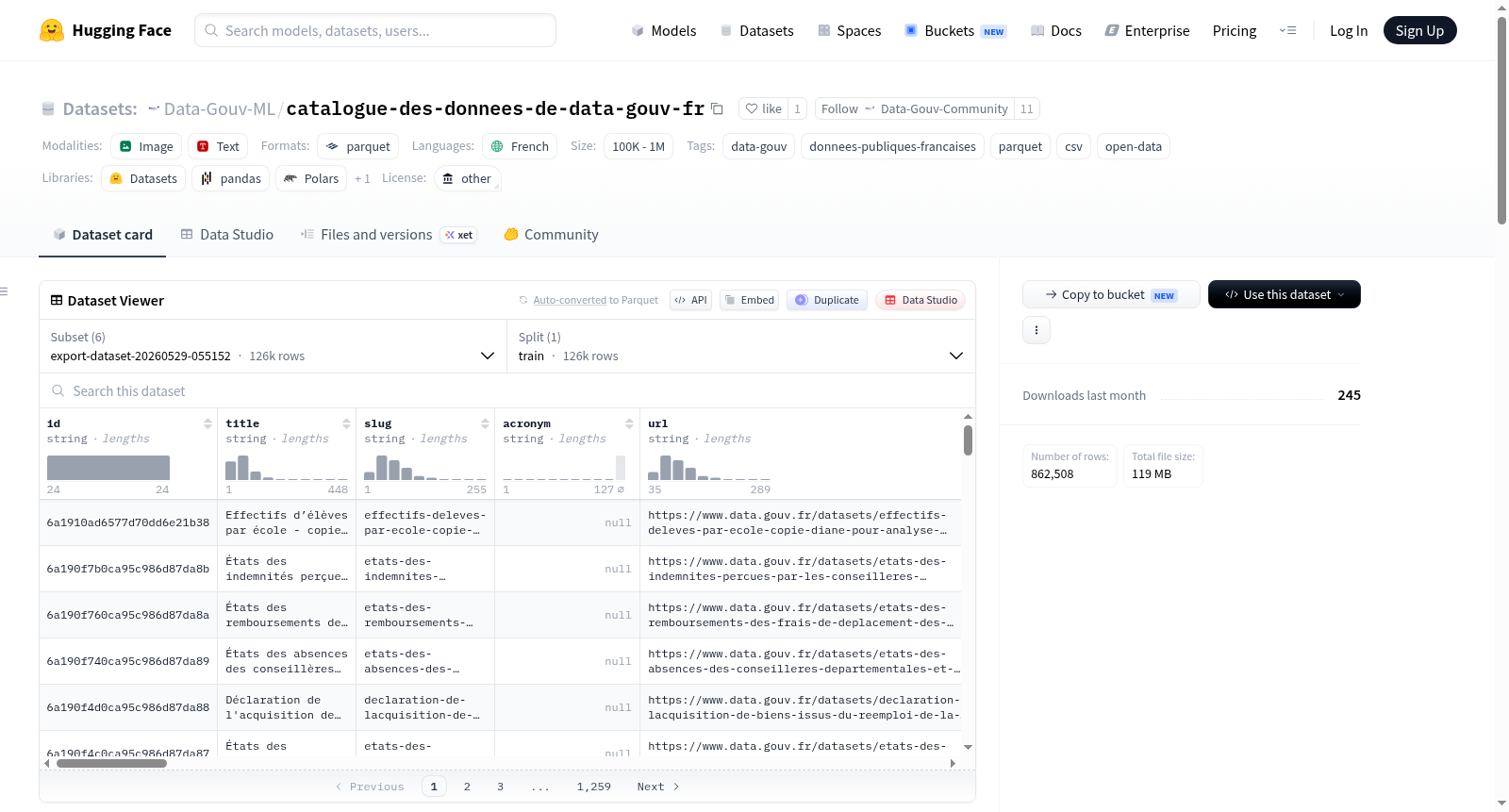The image size is (1509, 812).
Task: Like the dataset with the heart button
Action: 763,108
